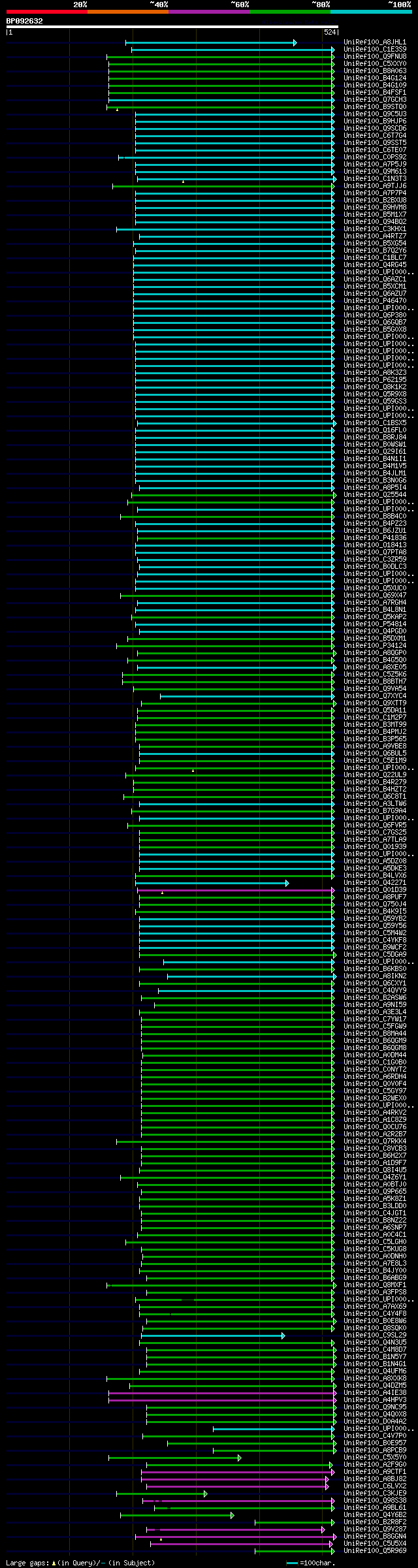This screenshot has width=418, height=1568.
Task: Open the UniRef100_Q7XYC4 entry
Action: pyautogui.click(x=375, y=696)
